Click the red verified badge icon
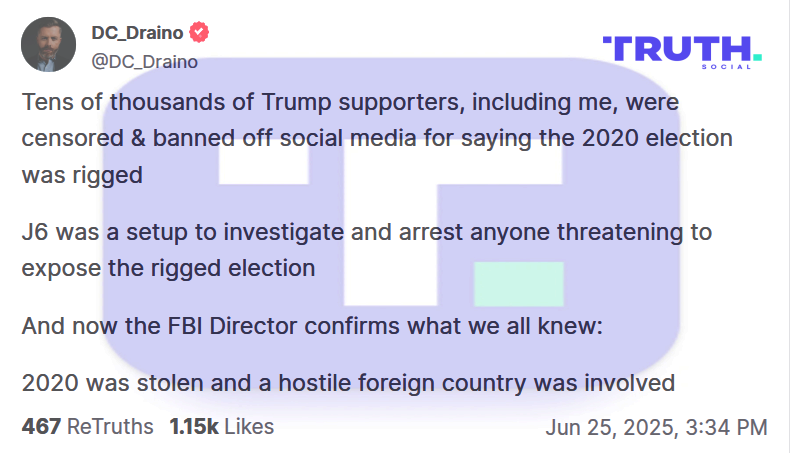Viewport: 790px width, 453px height. pos(201,33)
